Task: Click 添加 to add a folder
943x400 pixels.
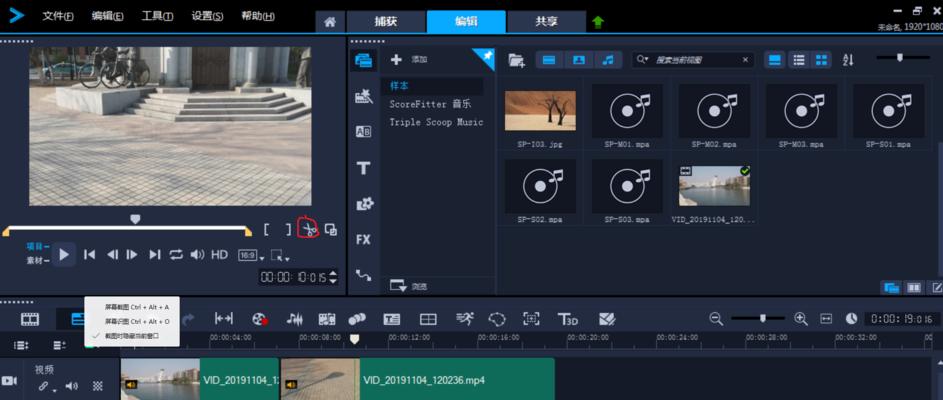Action: pos(409,60)
